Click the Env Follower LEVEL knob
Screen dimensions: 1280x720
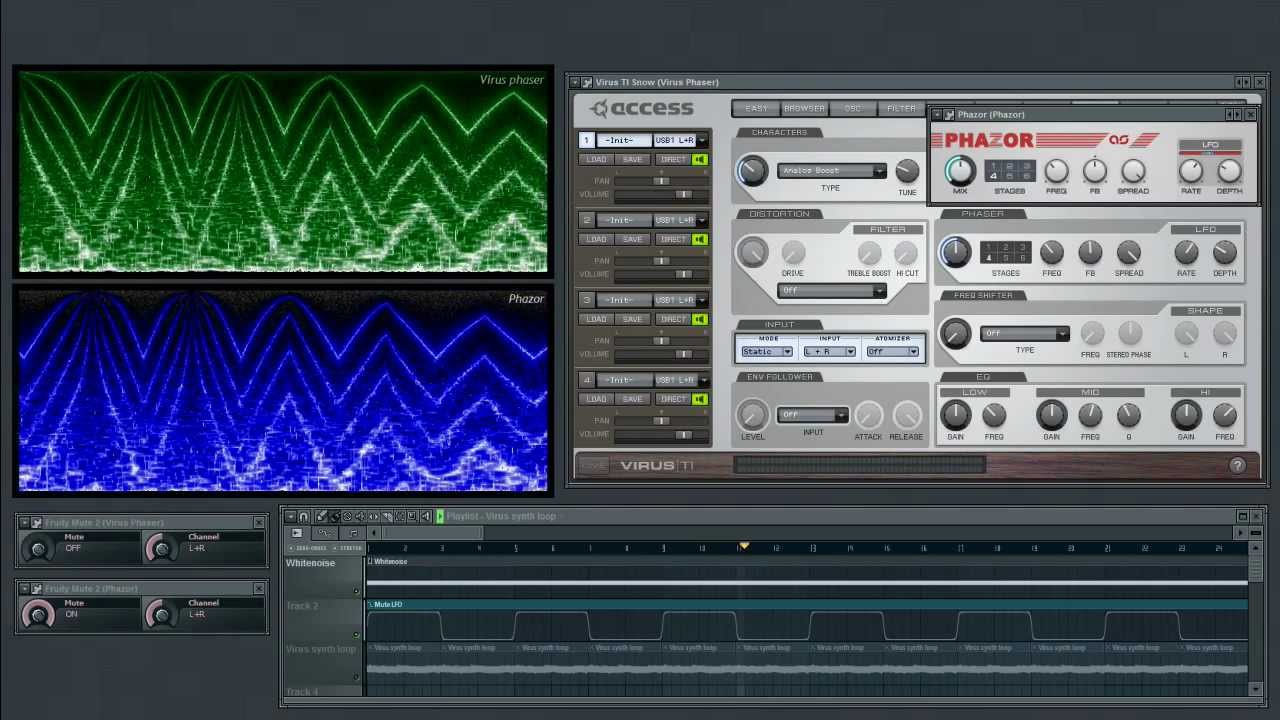pos(753,415)
